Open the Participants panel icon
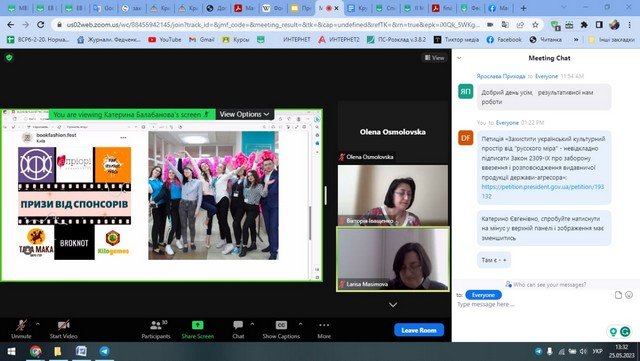This screenshot has width=640, height=361. point(156,325)
